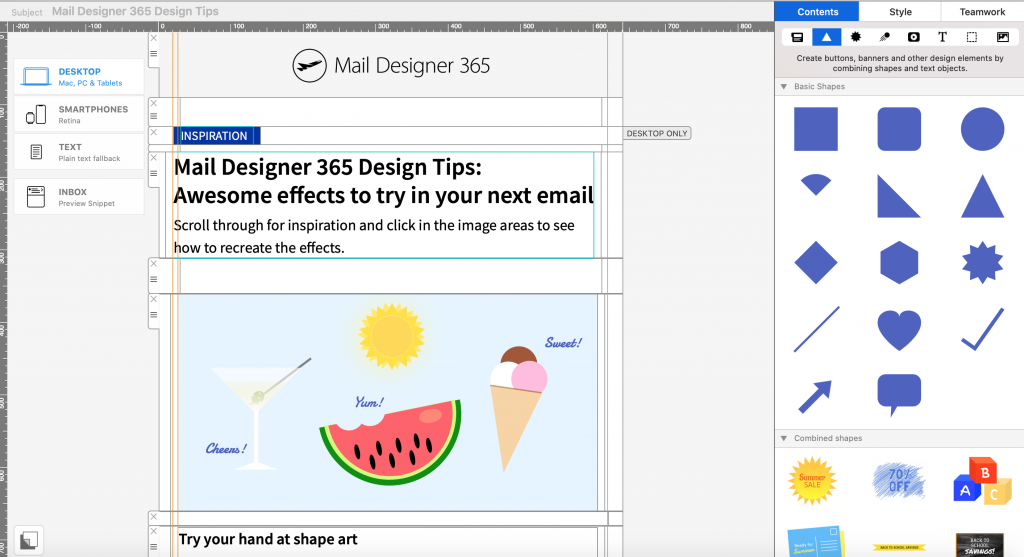The image size is (1024, 557).
Task: Click the Design Tips headline text
Action: tap(383, 181)
